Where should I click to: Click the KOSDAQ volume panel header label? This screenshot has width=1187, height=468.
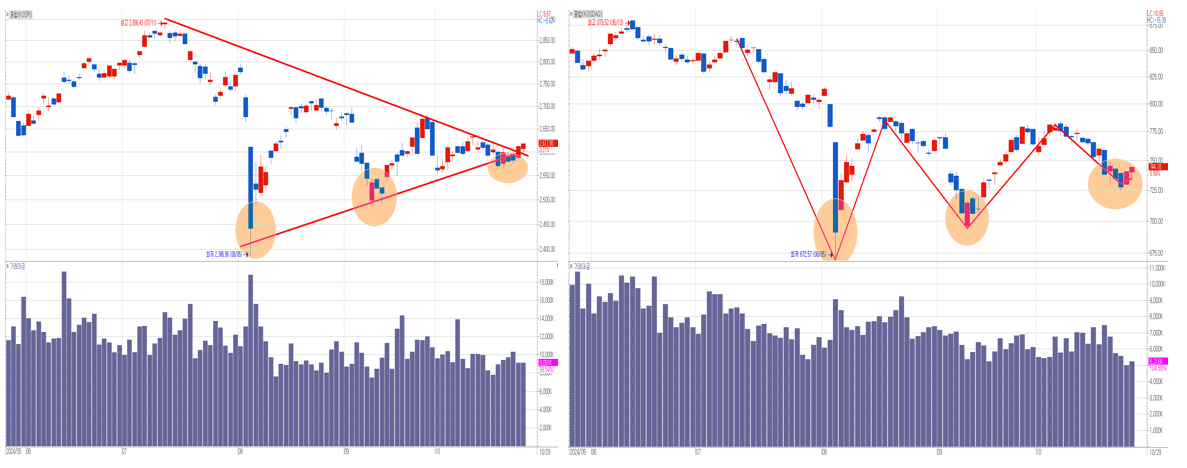pyautogui.click(x=580, y=267)
